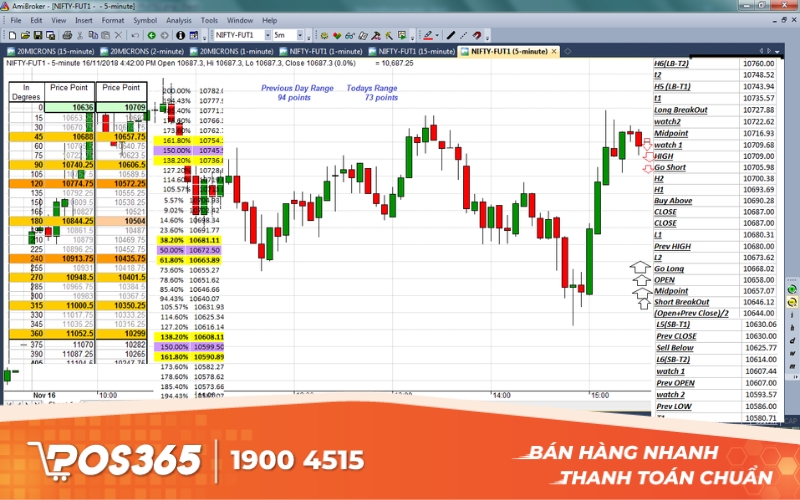Click the formula editor paper icon
Screen dimensions: 800x500
pos(363,35)
